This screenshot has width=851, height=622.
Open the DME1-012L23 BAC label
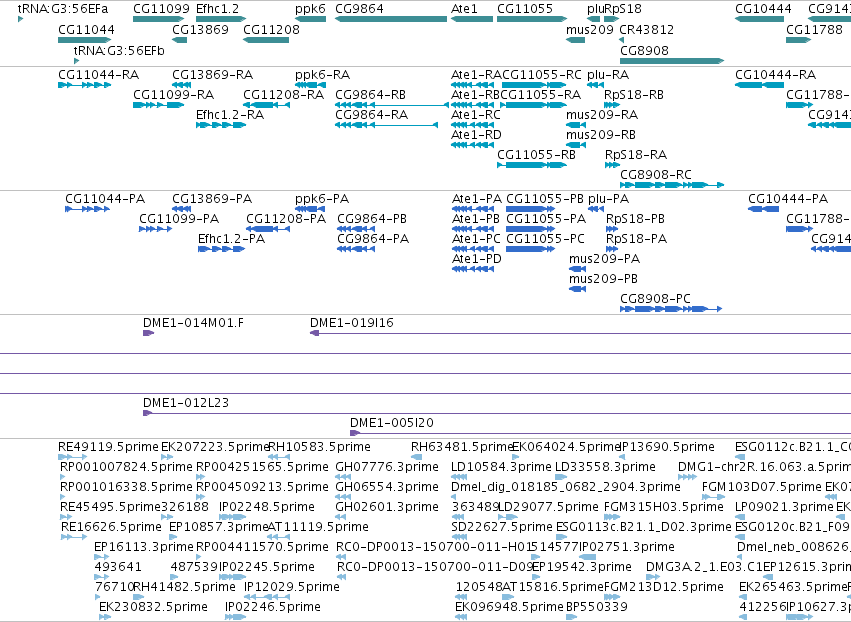186,403
